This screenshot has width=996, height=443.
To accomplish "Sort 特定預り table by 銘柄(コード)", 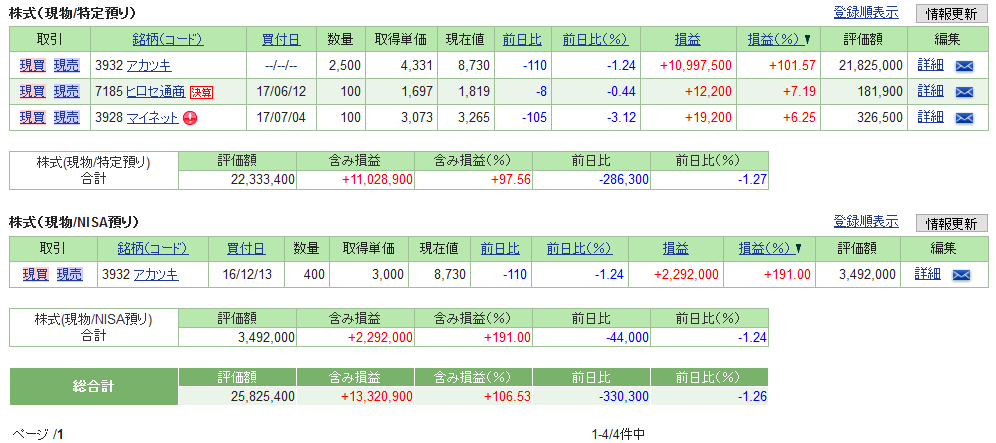I will 168,39.
